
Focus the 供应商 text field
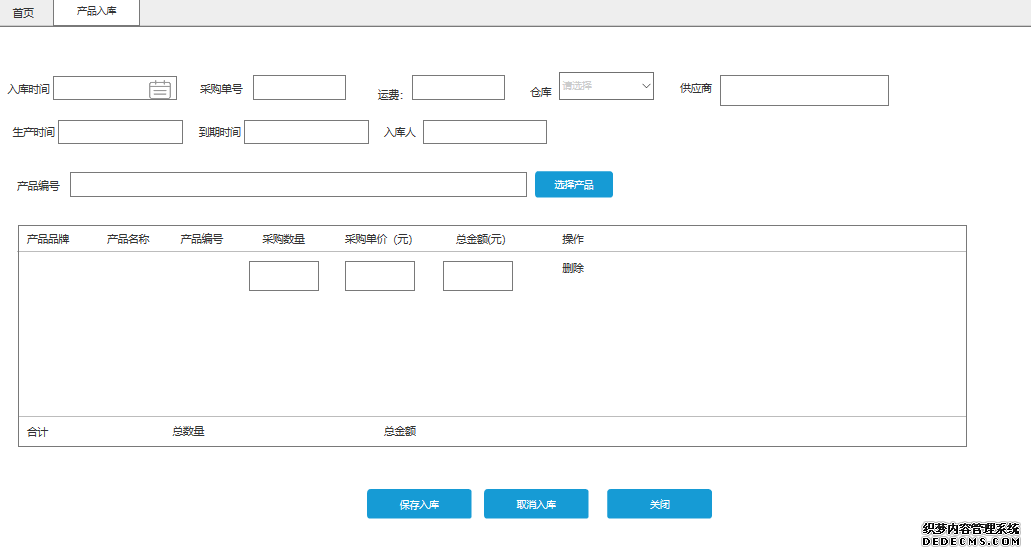(x=804, y=90)
